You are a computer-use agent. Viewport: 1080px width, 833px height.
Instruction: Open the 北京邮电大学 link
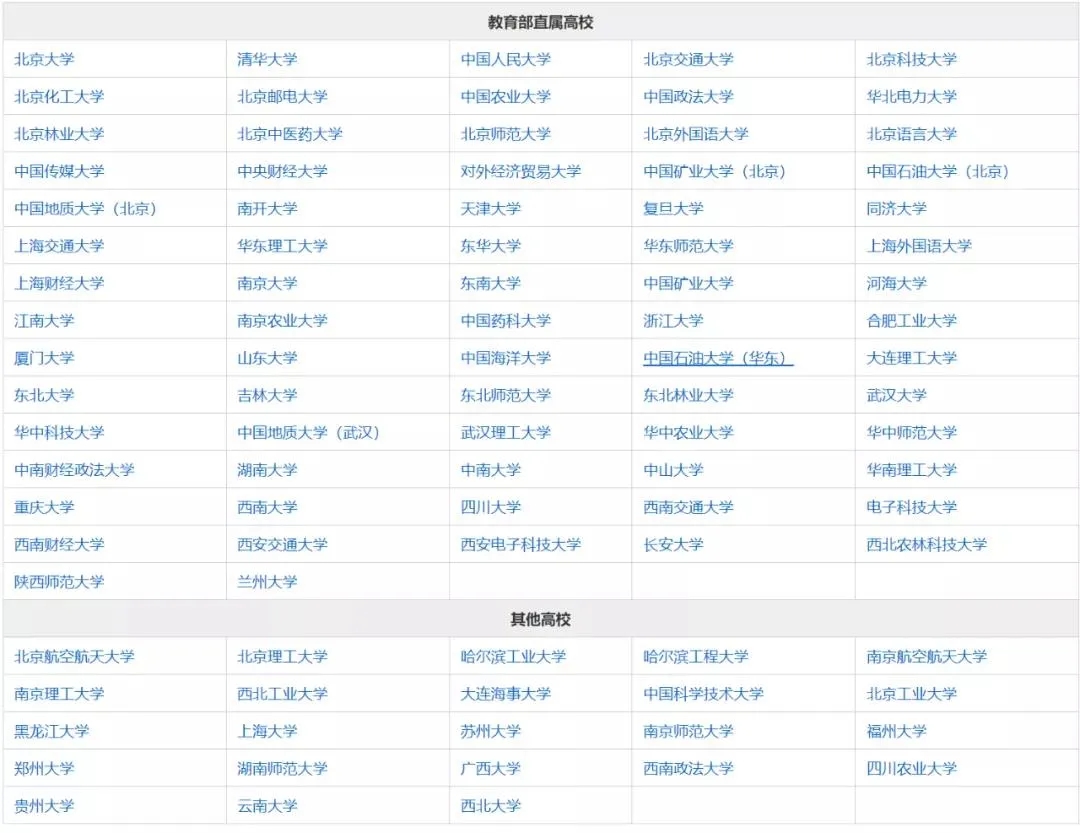coord(282,96)
